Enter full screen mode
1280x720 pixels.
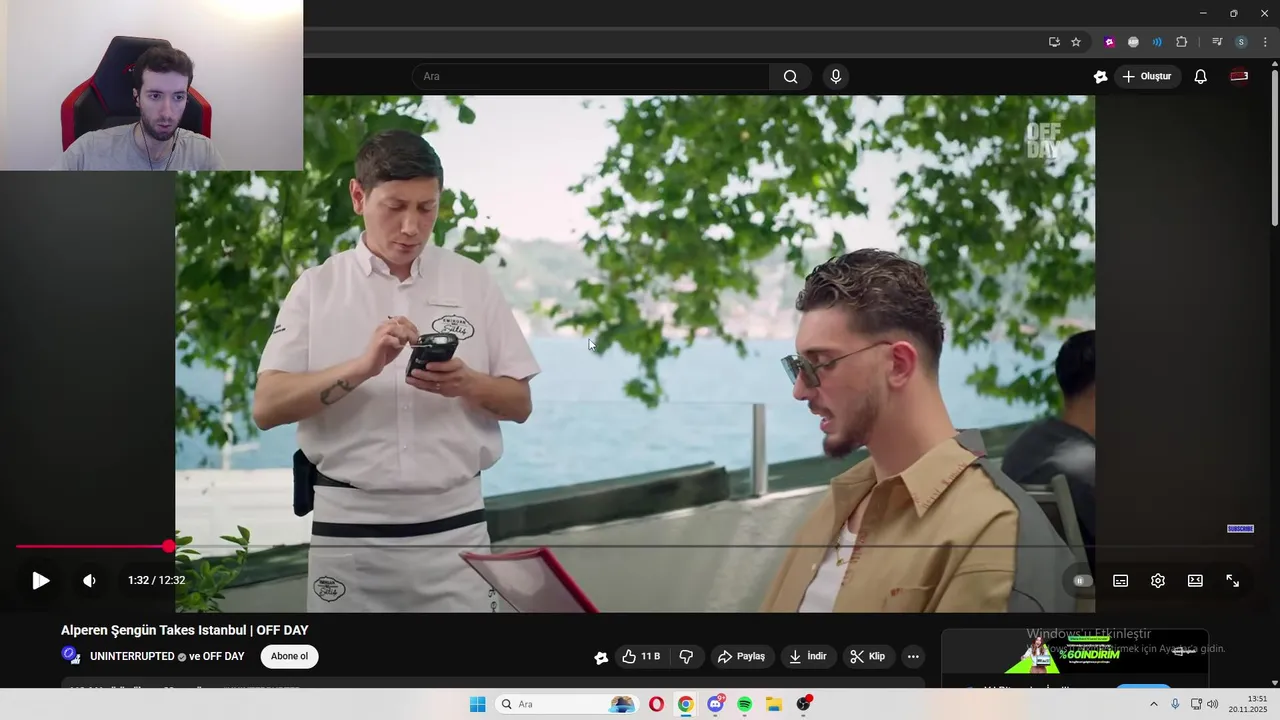coord(1232,581)
